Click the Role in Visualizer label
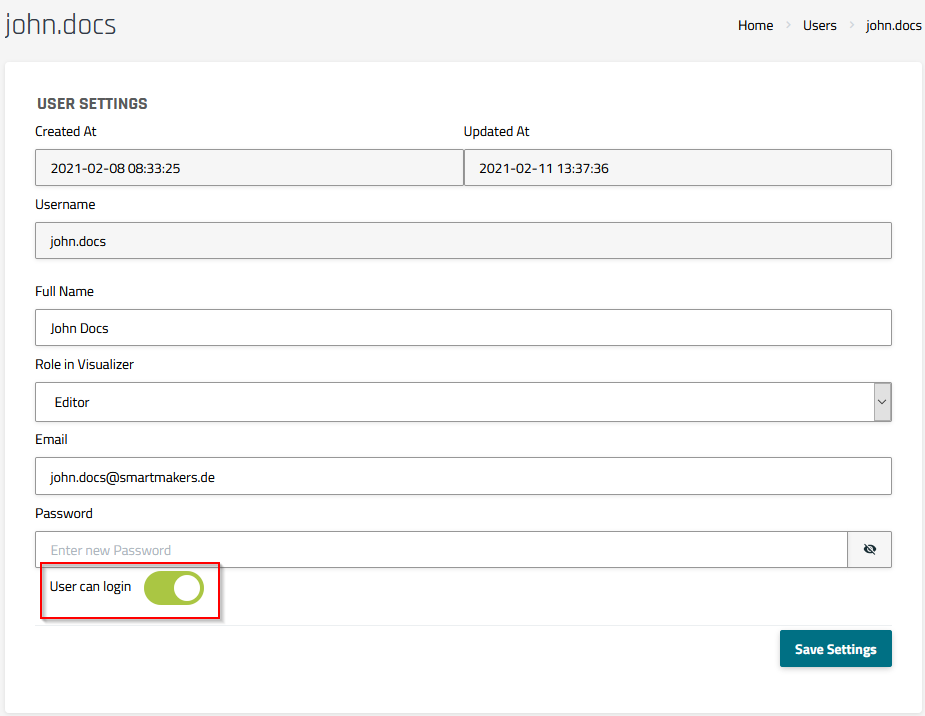The height and width of the screenshot is (716, 925). (x=84, y=365)
